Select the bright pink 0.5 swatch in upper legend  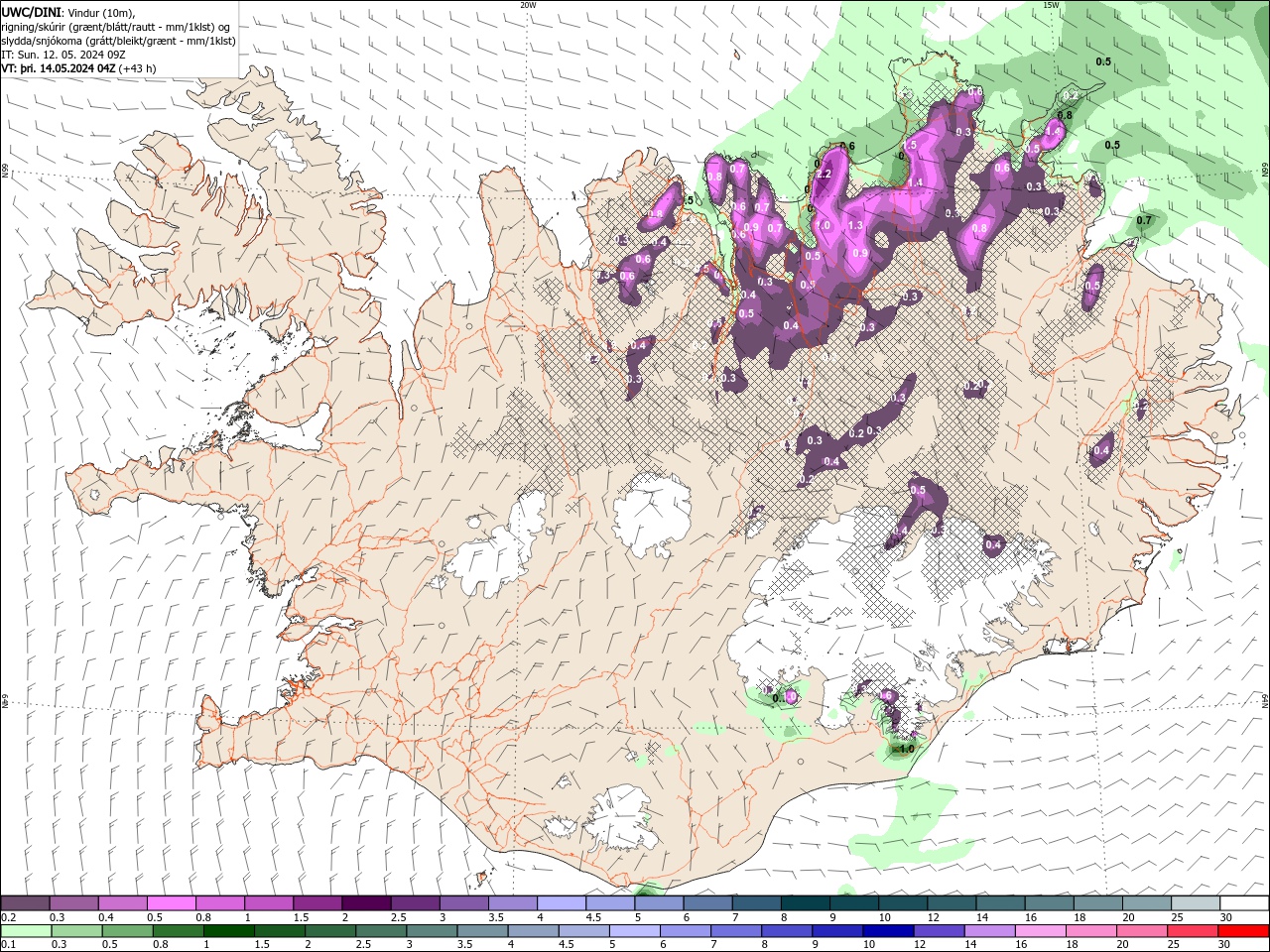click(x=171, y=903)
